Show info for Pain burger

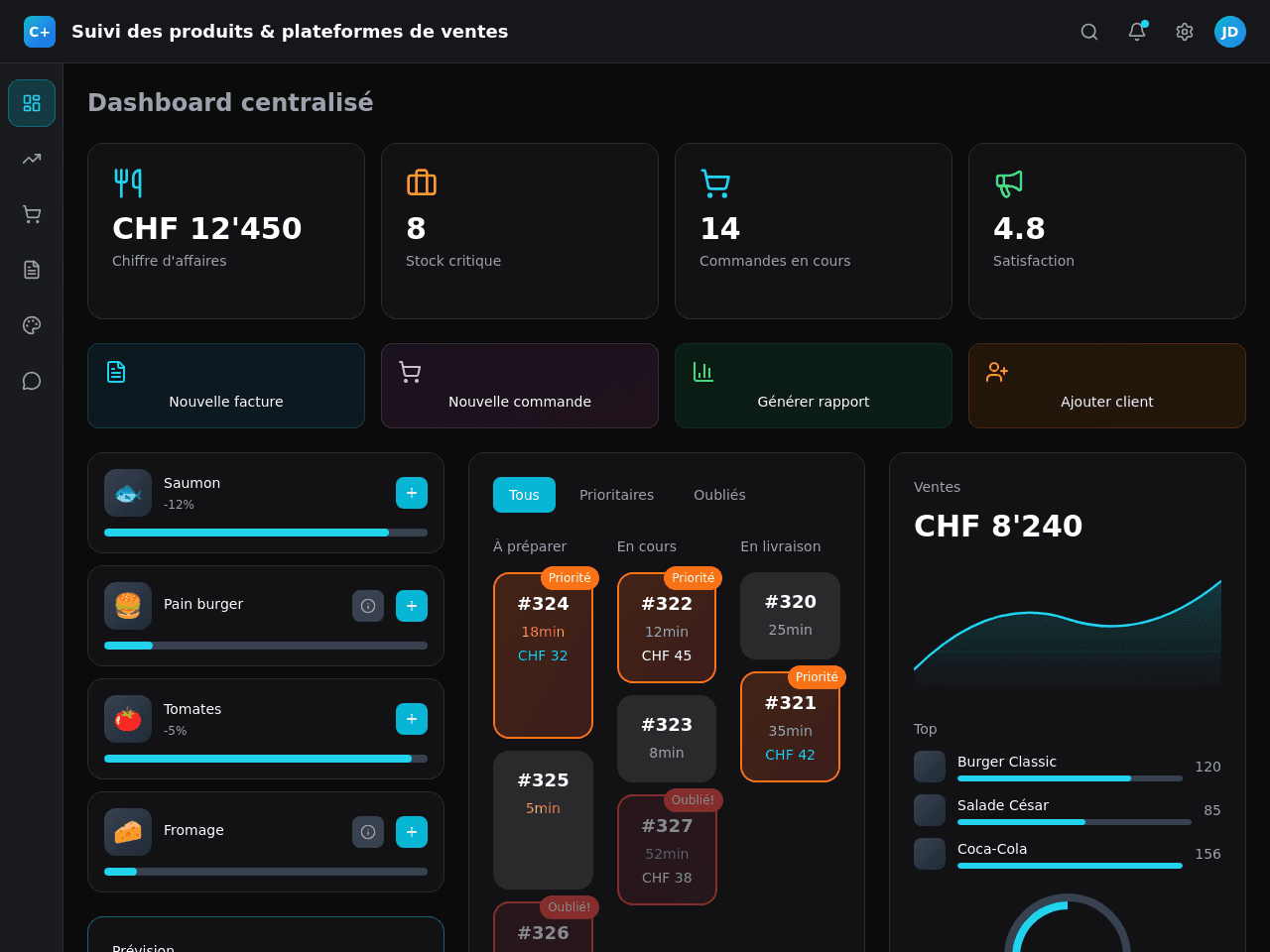point(368,606)
